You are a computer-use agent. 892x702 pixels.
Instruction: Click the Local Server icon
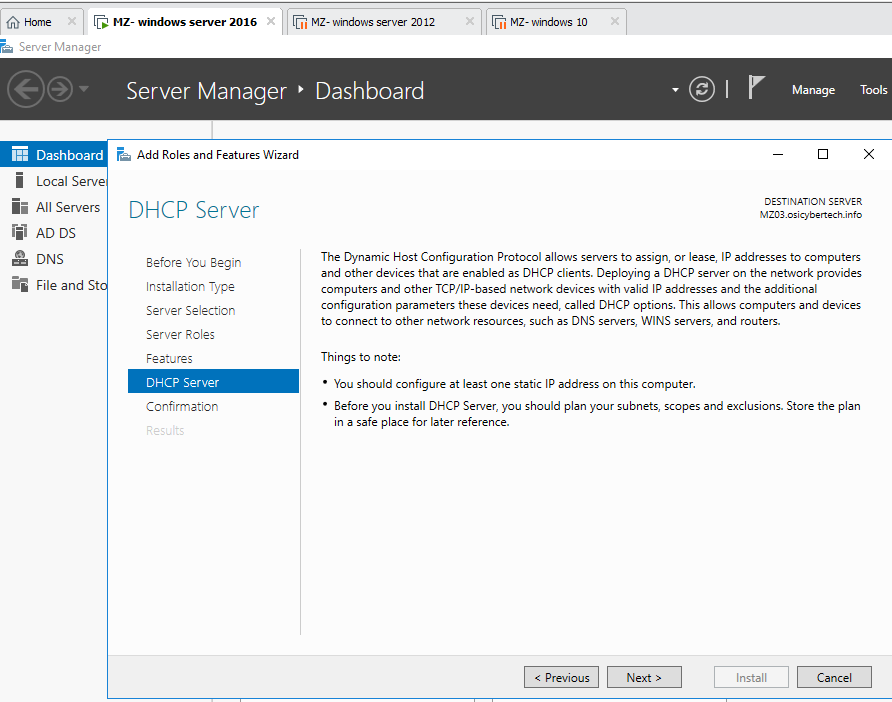[20, 180]
